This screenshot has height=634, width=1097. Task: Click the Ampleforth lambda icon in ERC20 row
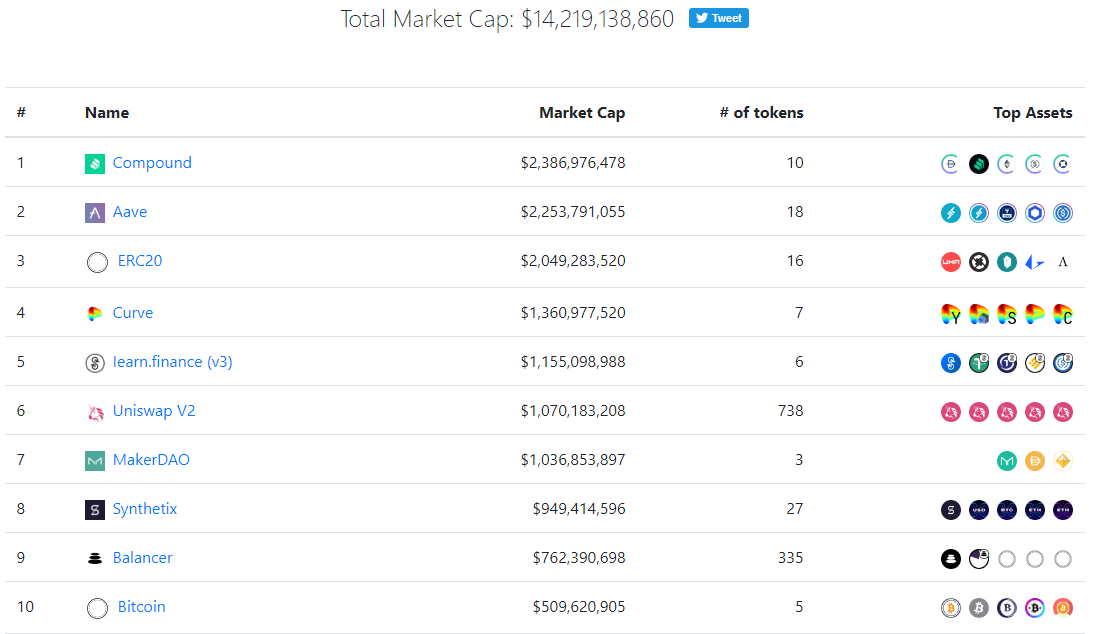point(1063,262)
